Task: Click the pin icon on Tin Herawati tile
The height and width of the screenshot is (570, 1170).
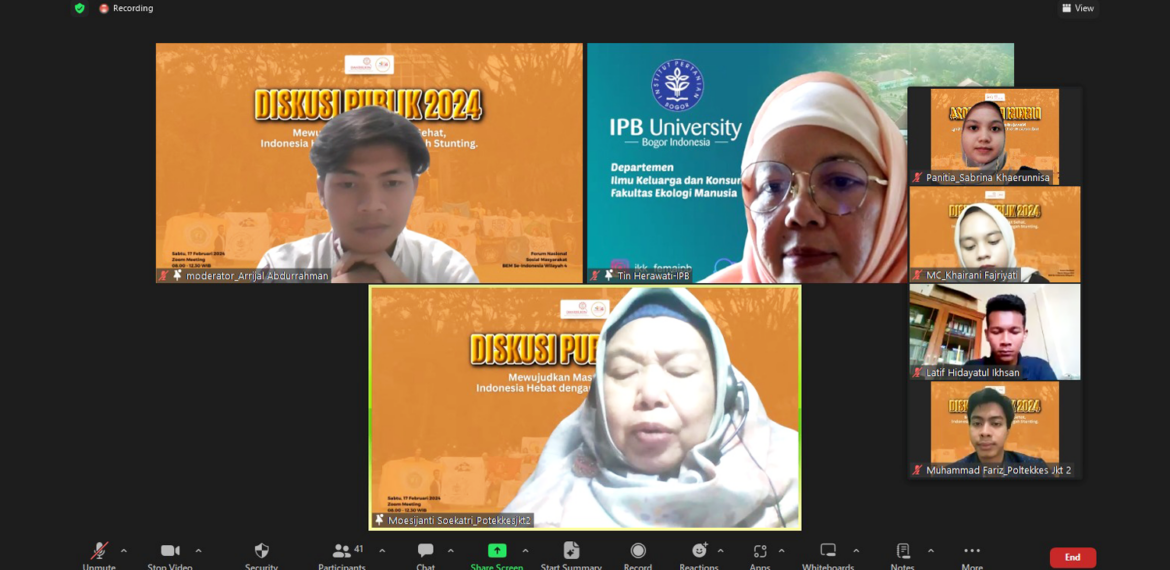Action: coord(609,275)
